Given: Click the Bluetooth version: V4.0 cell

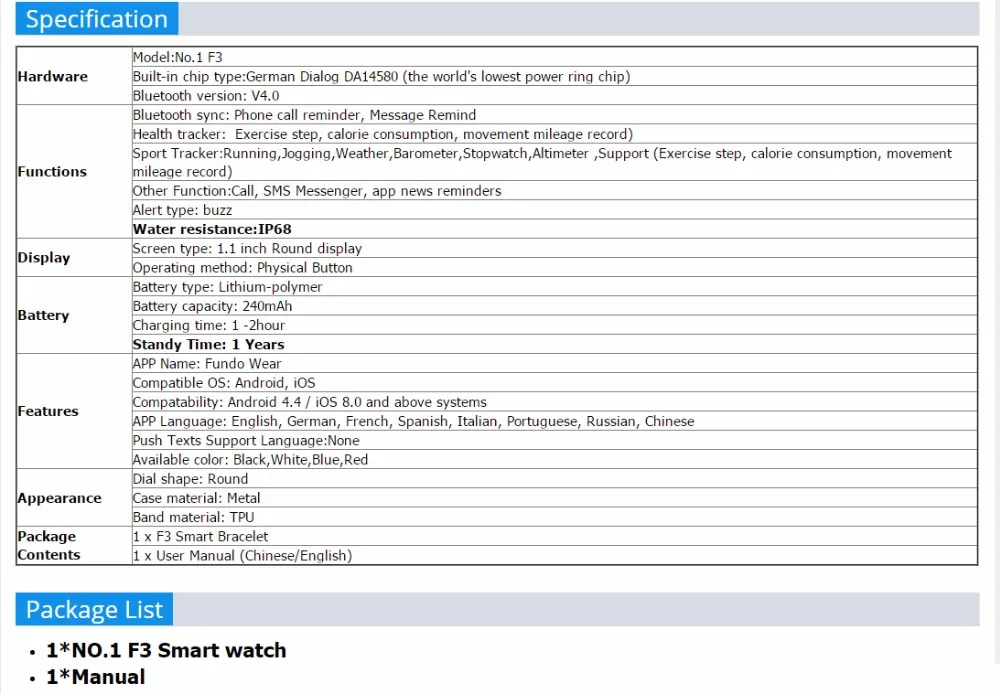Looking at the screenshot, I should coord(555,96).
